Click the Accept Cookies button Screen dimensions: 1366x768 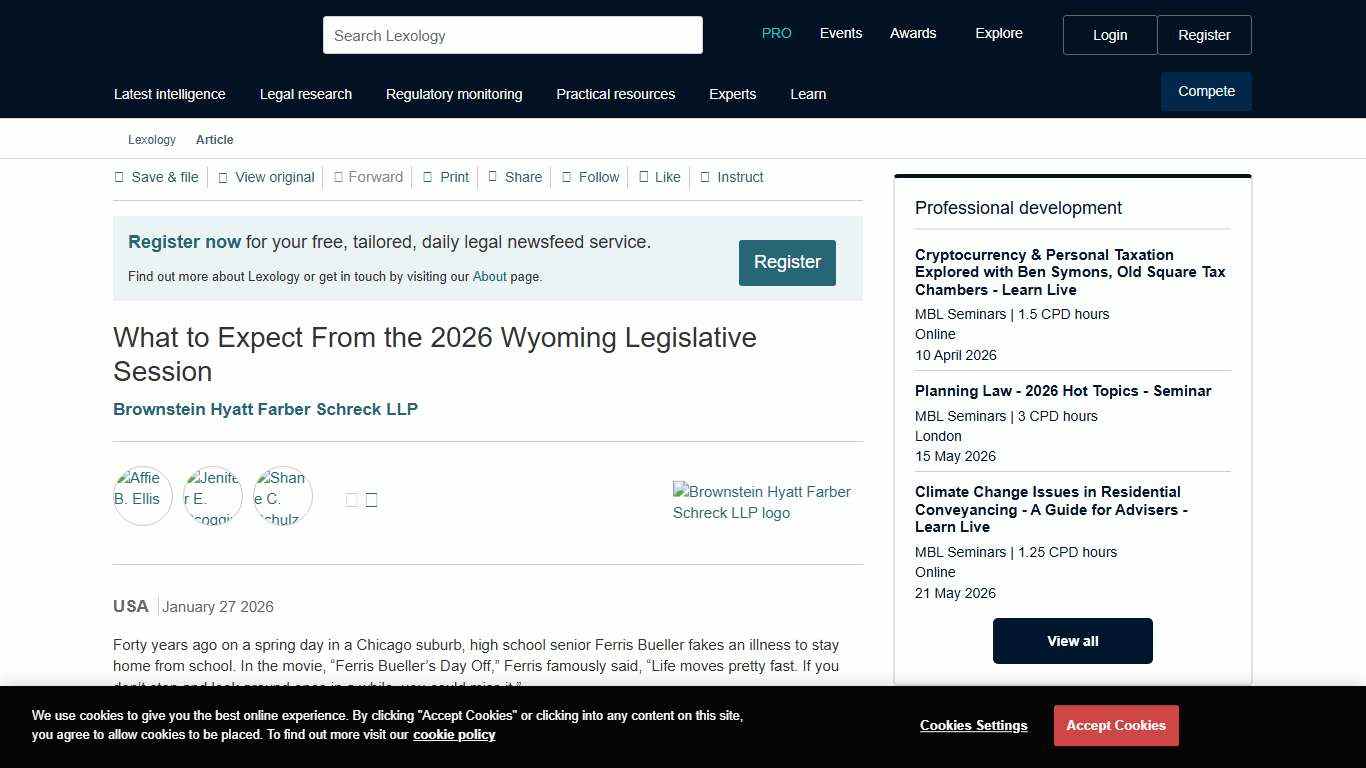click(1115, 725)
